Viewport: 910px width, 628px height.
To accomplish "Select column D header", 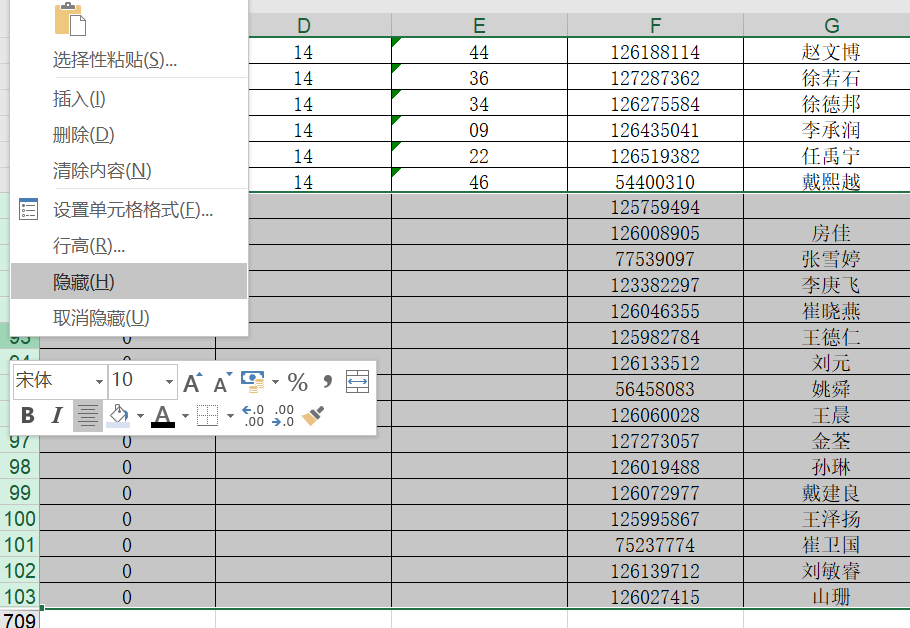I will [x=304, y=26].
